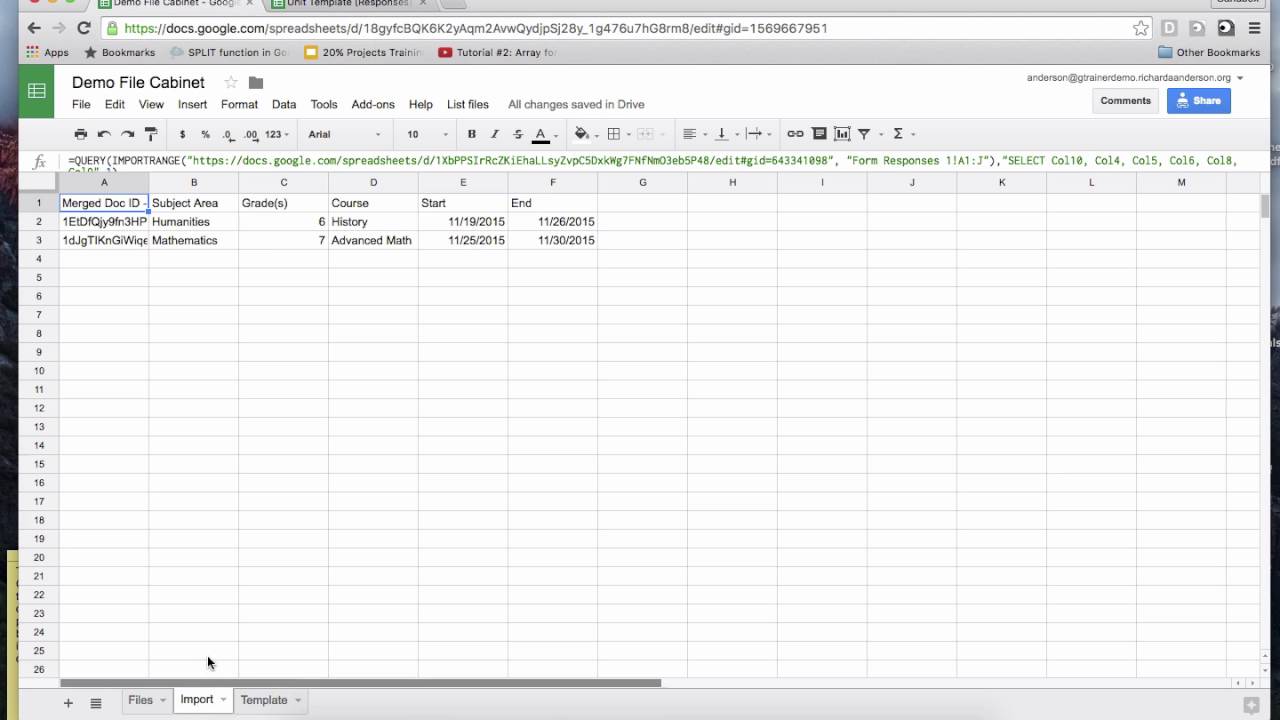Click All changes saved in Drive
The height and width of the screenshot is (720, 1280).
(576, 104)
